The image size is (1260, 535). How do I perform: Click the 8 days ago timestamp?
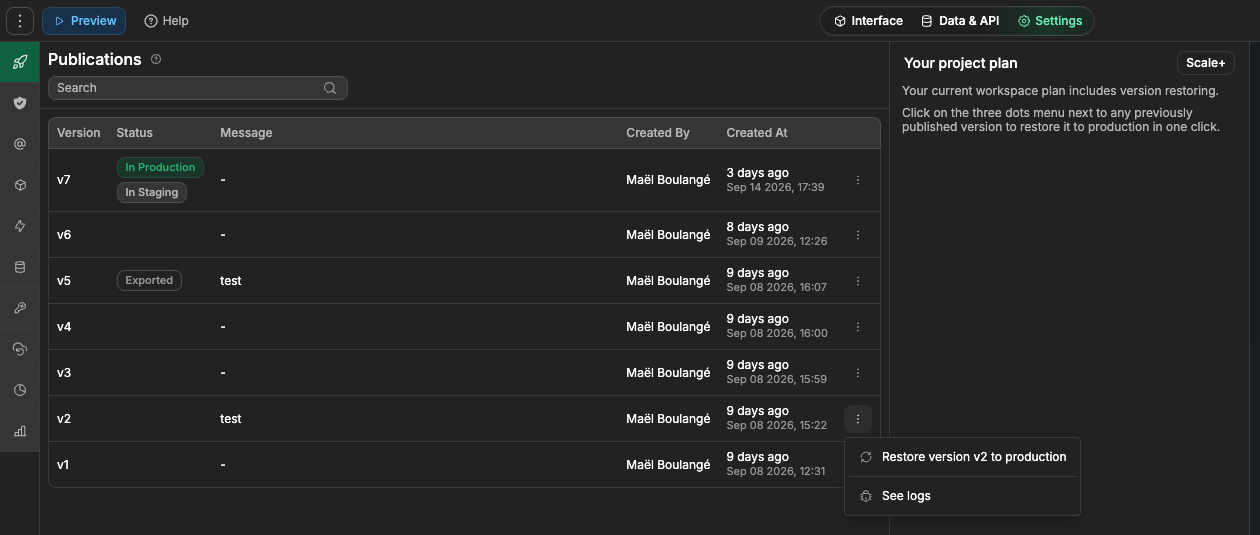tap(757, 227)
